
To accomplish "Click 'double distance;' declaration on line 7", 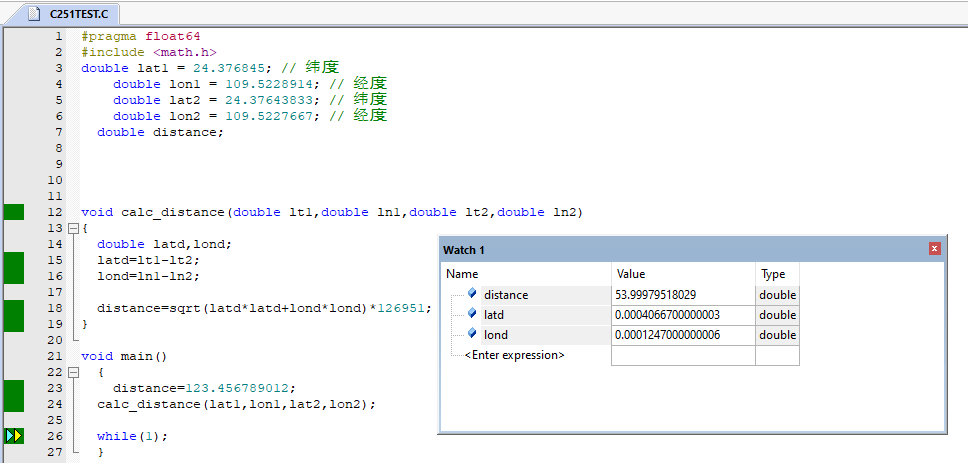I will 161,132.
